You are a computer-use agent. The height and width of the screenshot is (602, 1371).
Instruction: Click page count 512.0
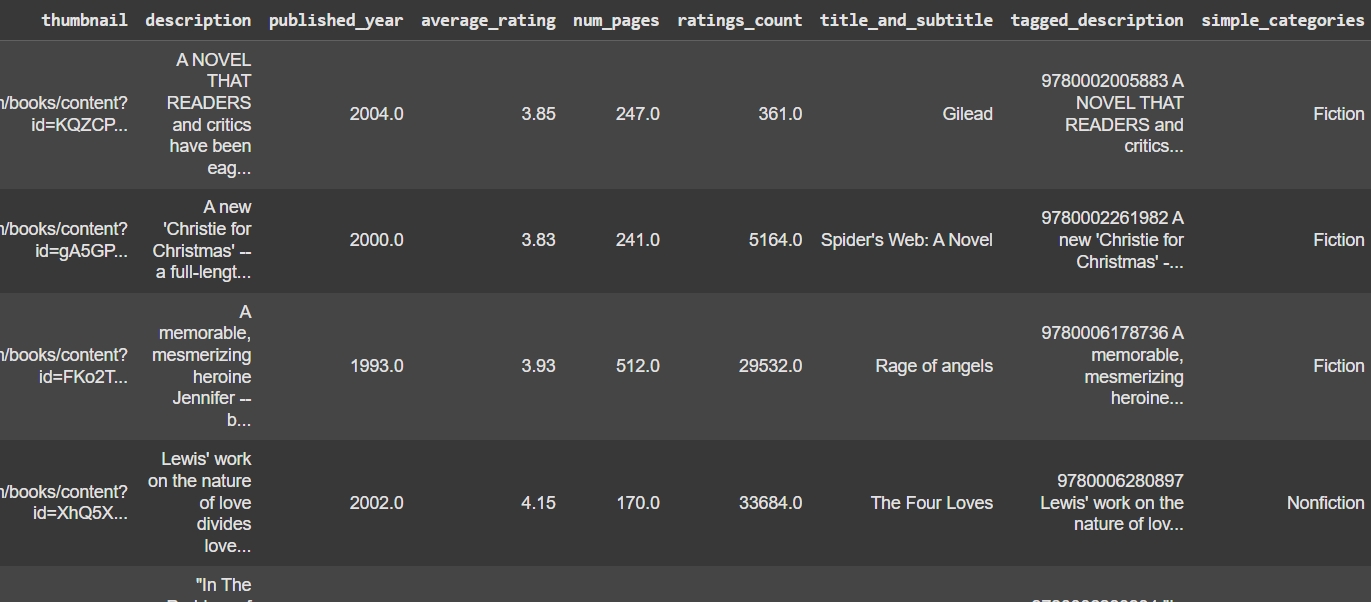[638, 366]
